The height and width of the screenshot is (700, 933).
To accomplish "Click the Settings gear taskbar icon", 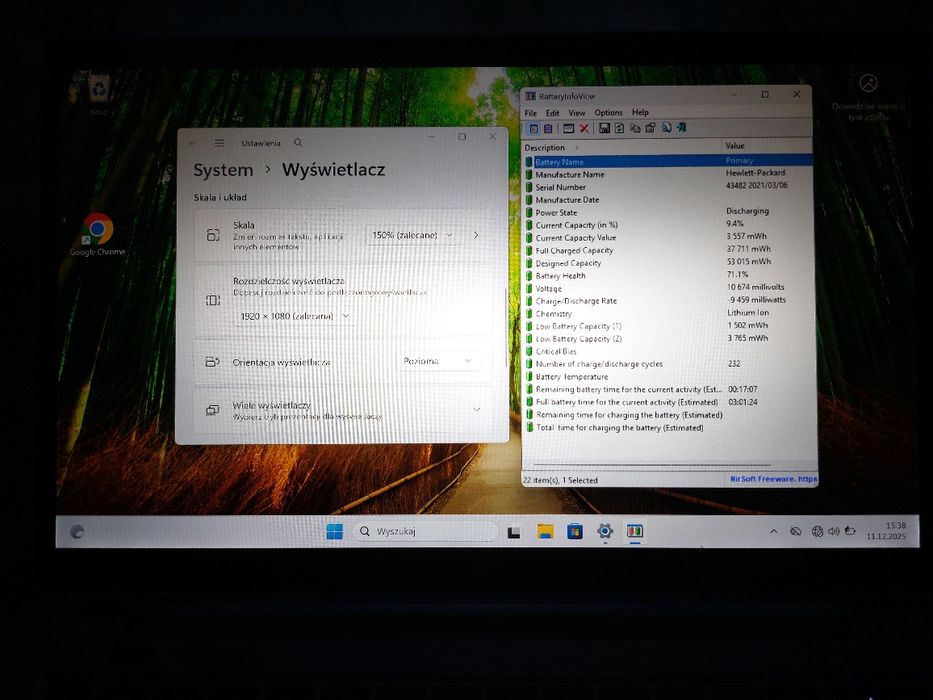I will 605,532.
